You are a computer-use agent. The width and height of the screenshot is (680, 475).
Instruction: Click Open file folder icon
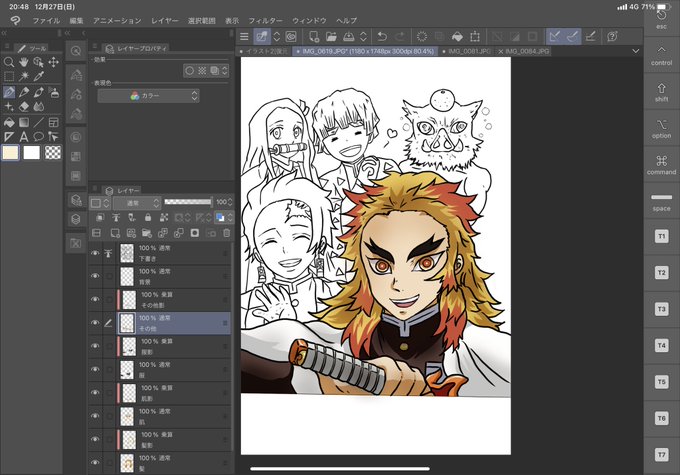pos(331,36)
